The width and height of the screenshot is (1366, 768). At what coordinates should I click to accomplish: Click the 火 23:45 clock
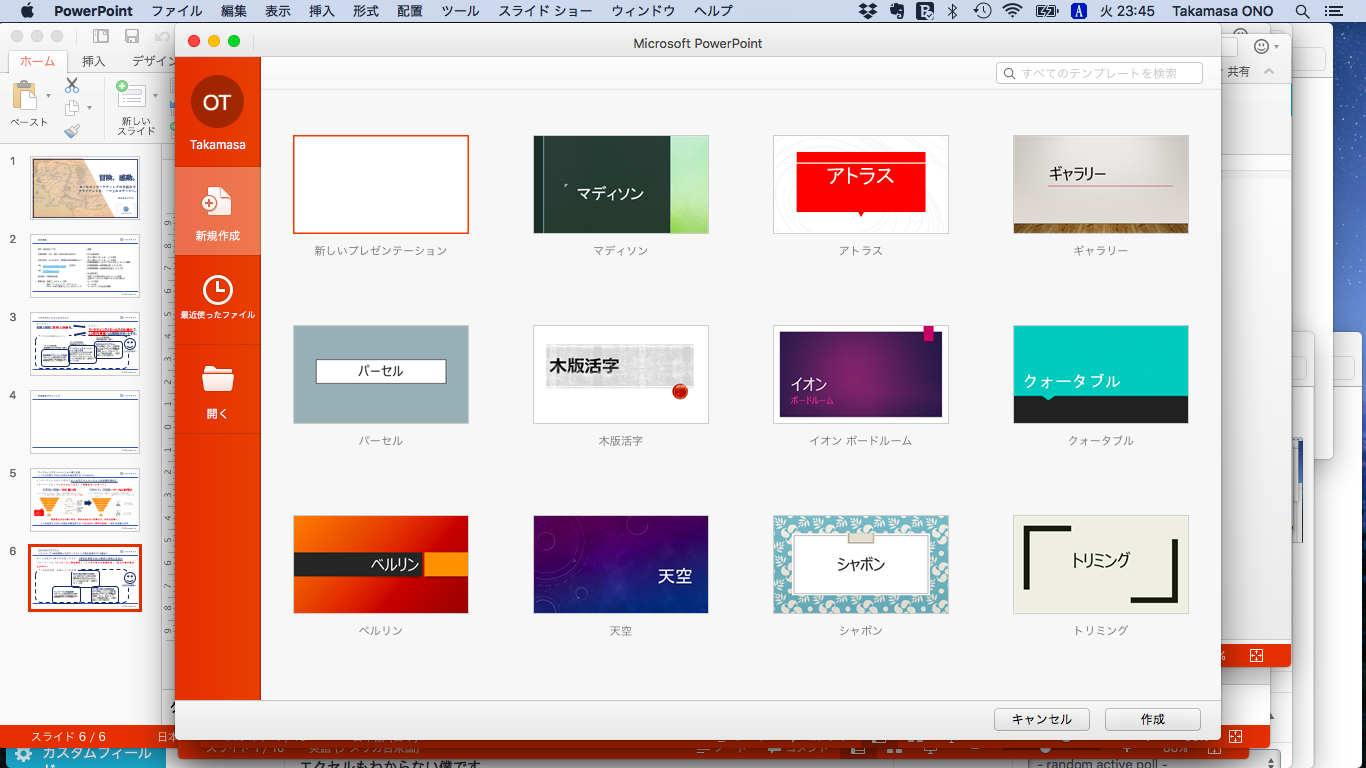click(1126, 11)
